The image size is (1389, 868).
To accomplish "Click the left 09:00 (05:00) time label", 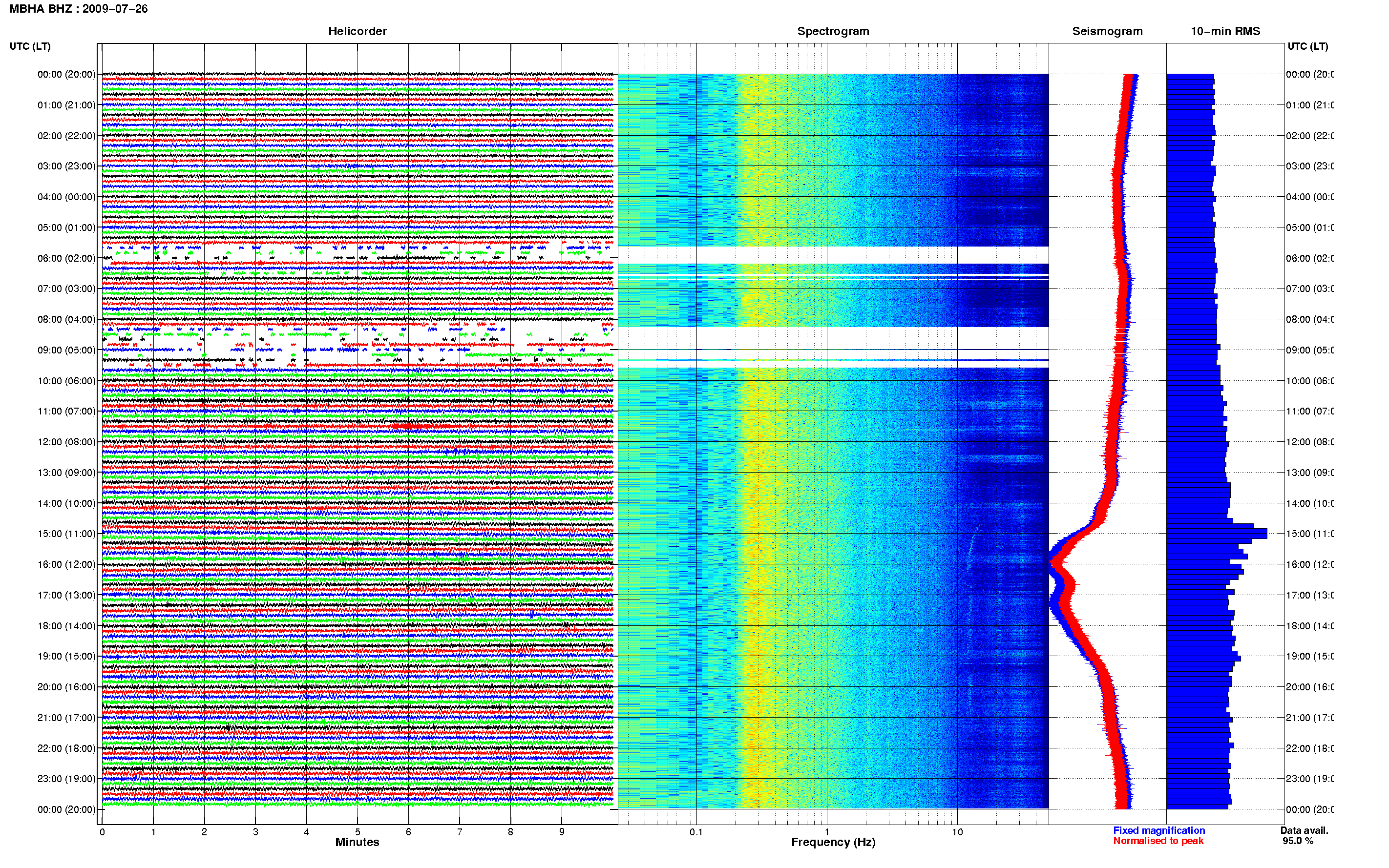I will click(x=66, y=350).
